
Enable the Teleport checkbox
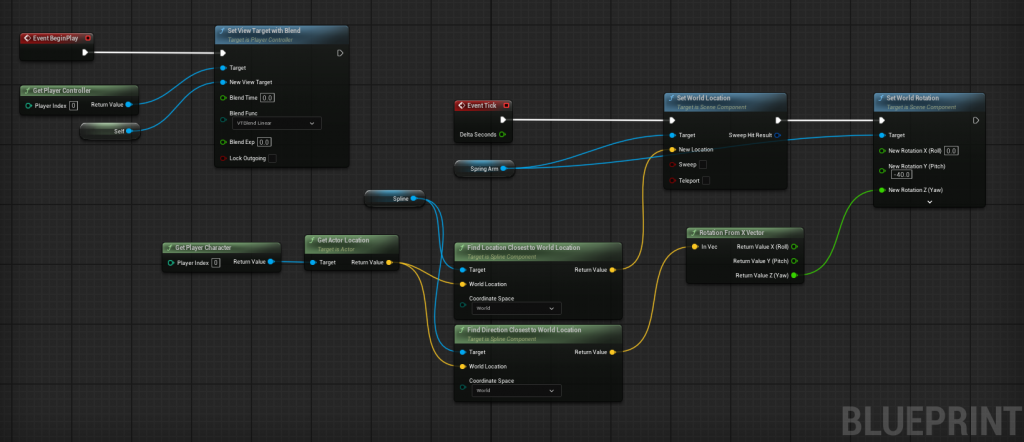click(707, 181)
